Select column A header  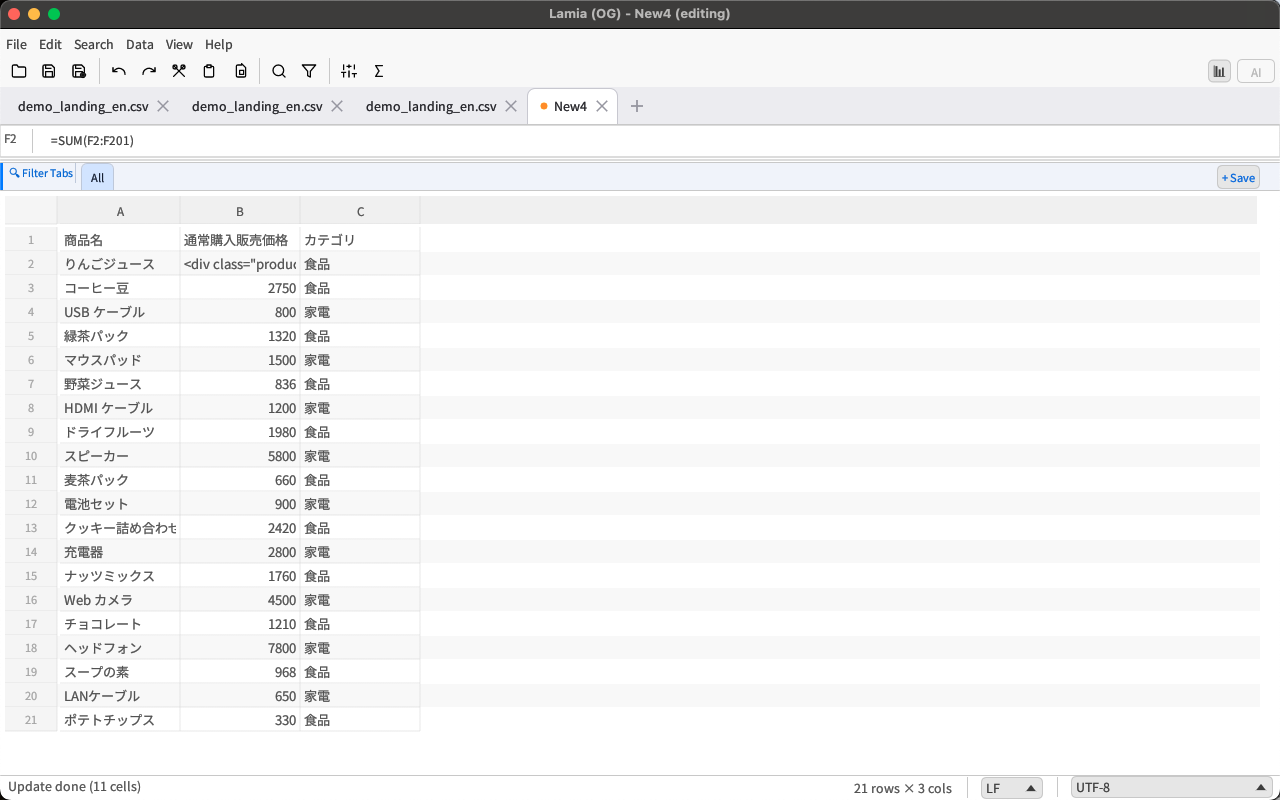pyautogui.click(x=120, y=211)
